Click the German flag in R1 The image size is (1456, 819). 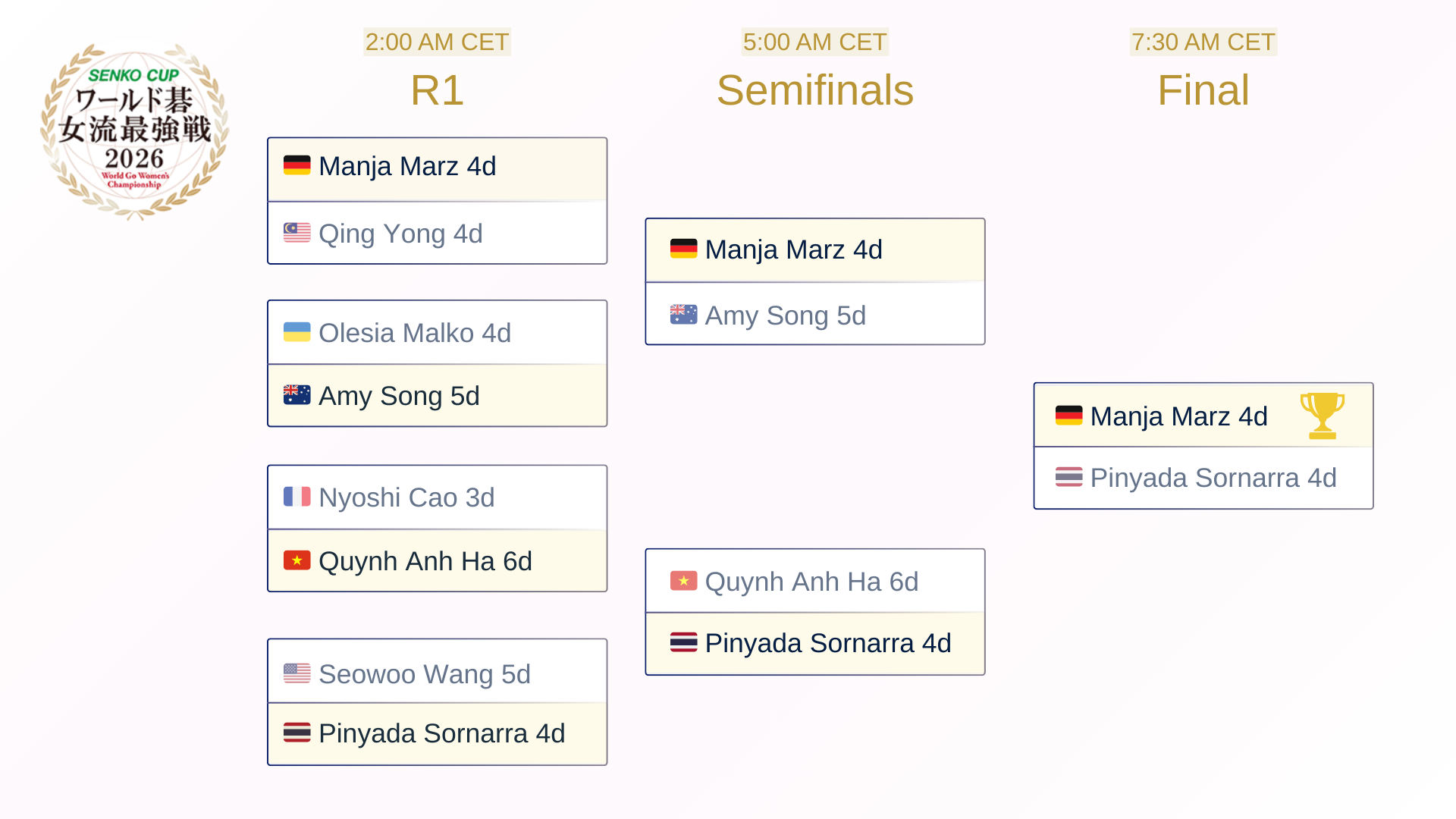point(297,165)
